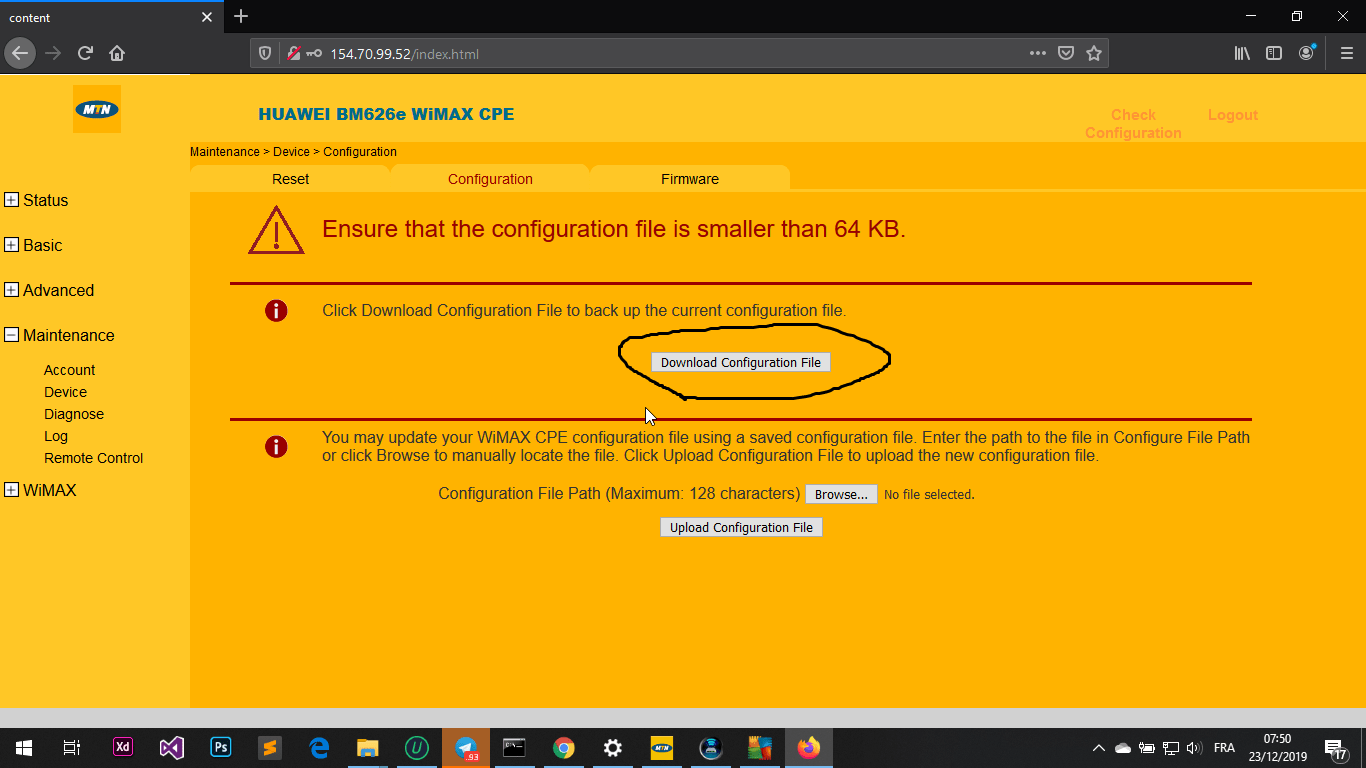Go back with the browser back arrow
Screen dimensions: 1366x768
21,53
